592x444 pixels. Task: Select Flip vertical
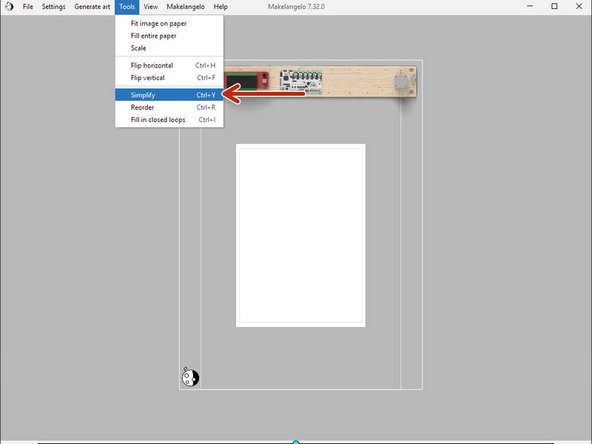point(169,78)
